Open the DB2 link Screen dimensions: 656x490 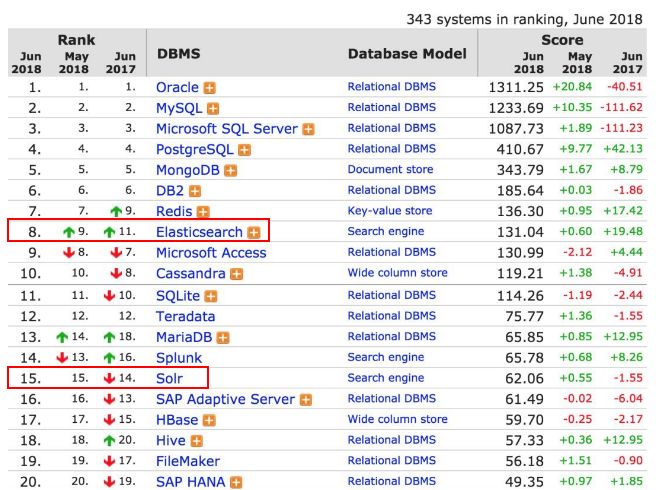click(170, 191)
